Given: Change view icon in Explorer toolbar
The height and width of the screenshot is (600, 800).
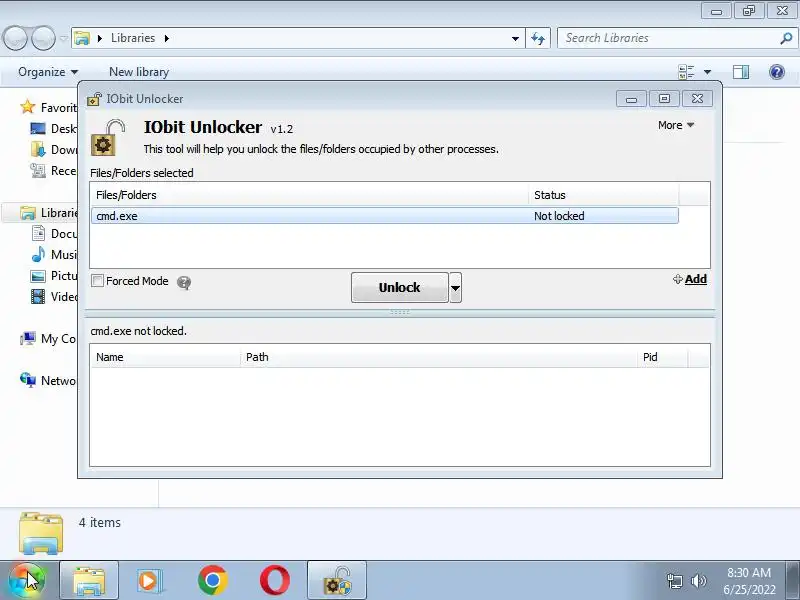Looking at the screenshot, I should click(687, 72).
